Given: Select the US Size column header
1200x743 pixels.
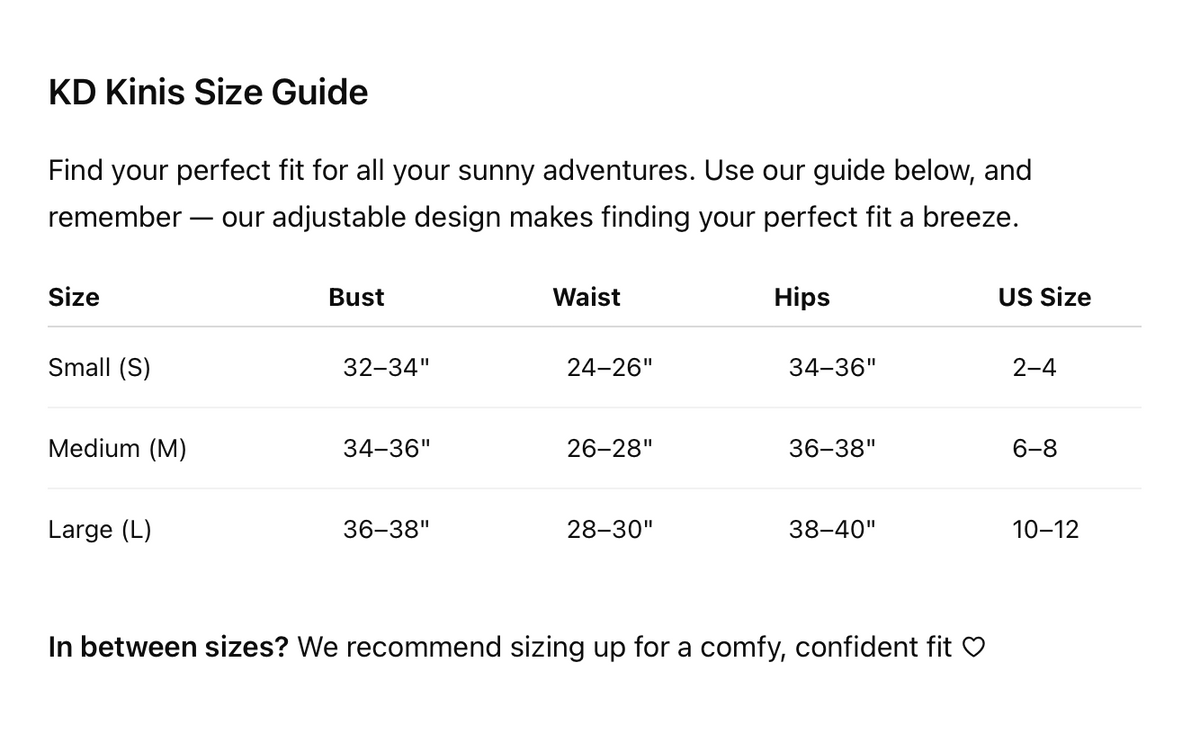Looking at the screenshot, I should [x=1044, y=297].
